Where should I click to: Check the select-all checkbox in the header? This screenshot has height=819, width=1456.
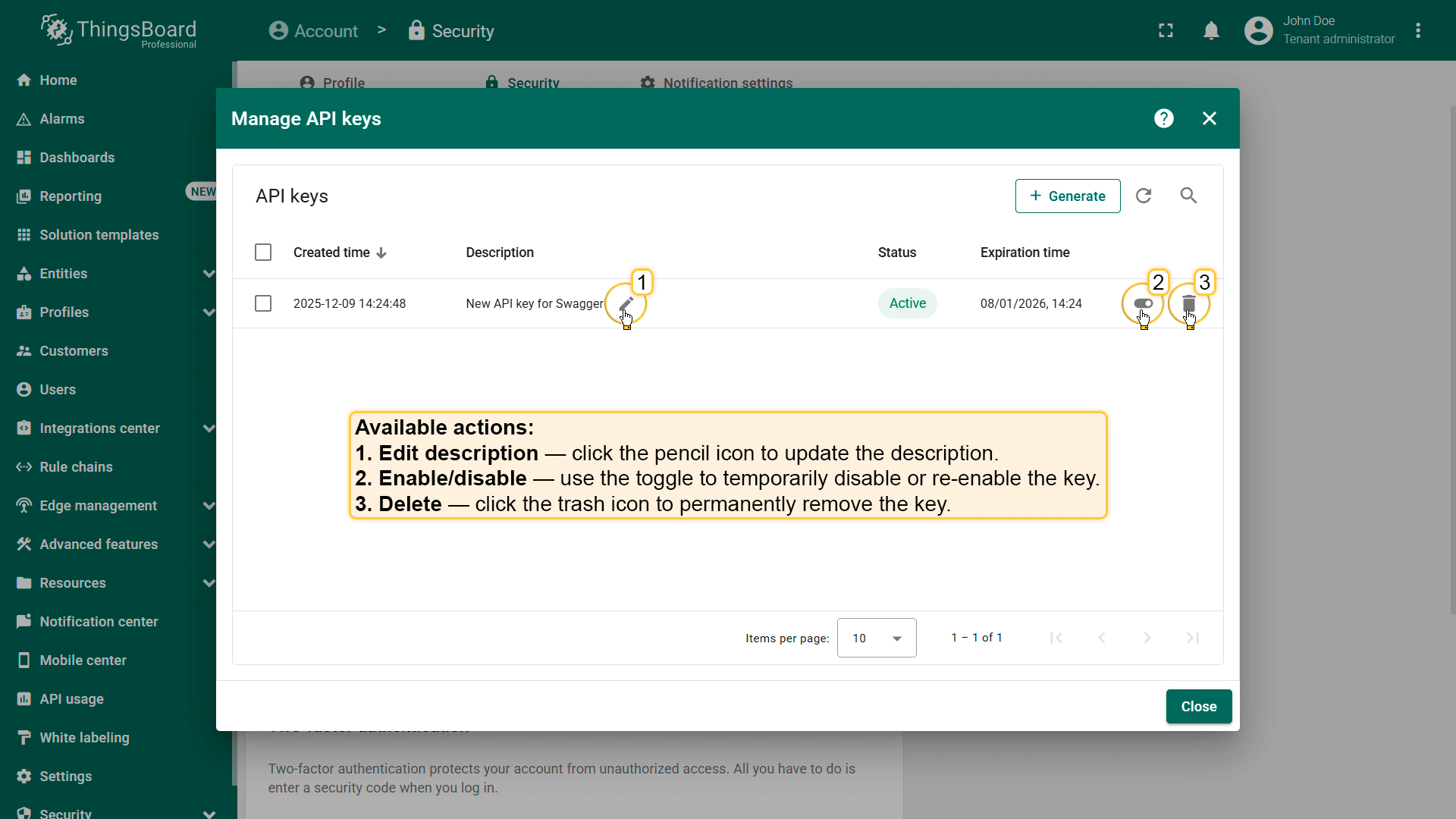263,253
